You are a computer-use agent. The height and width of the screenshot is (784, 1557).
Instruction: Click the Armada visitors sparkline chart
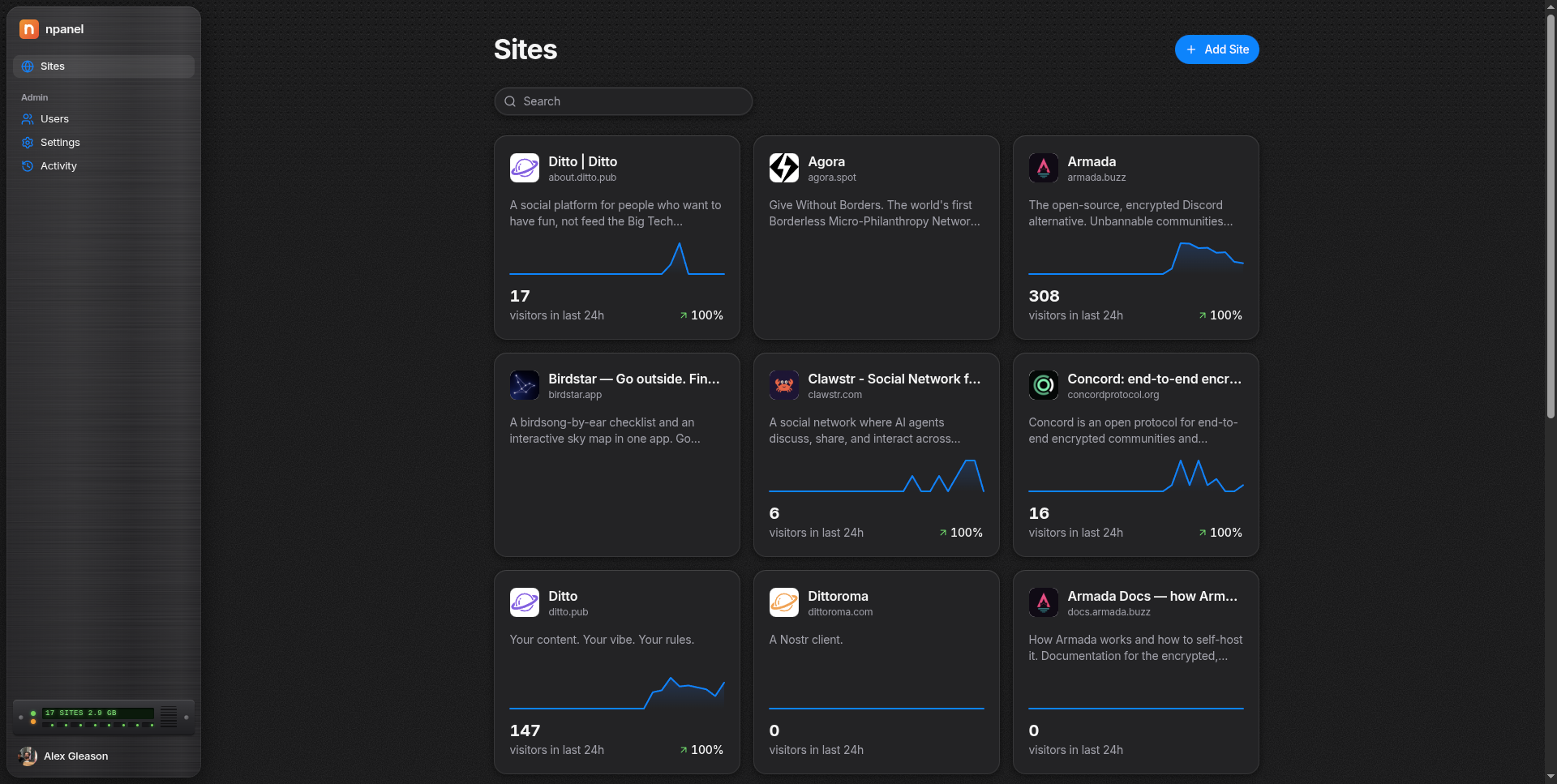[x=1135, y=259]
